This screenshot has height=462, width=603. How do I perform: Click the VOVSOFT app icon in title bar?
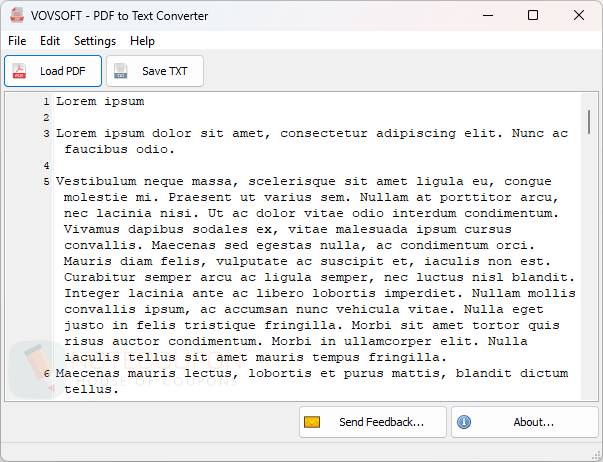point(17,15)
